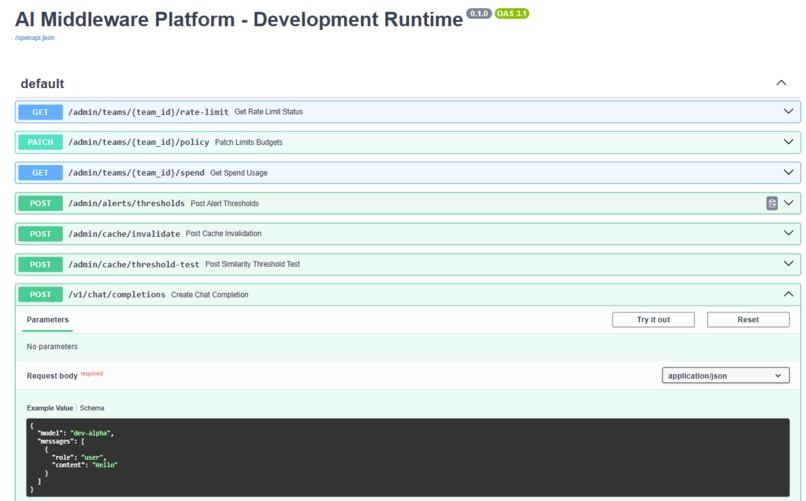Click the Post Cache Invalidation description

coord(224,233)
